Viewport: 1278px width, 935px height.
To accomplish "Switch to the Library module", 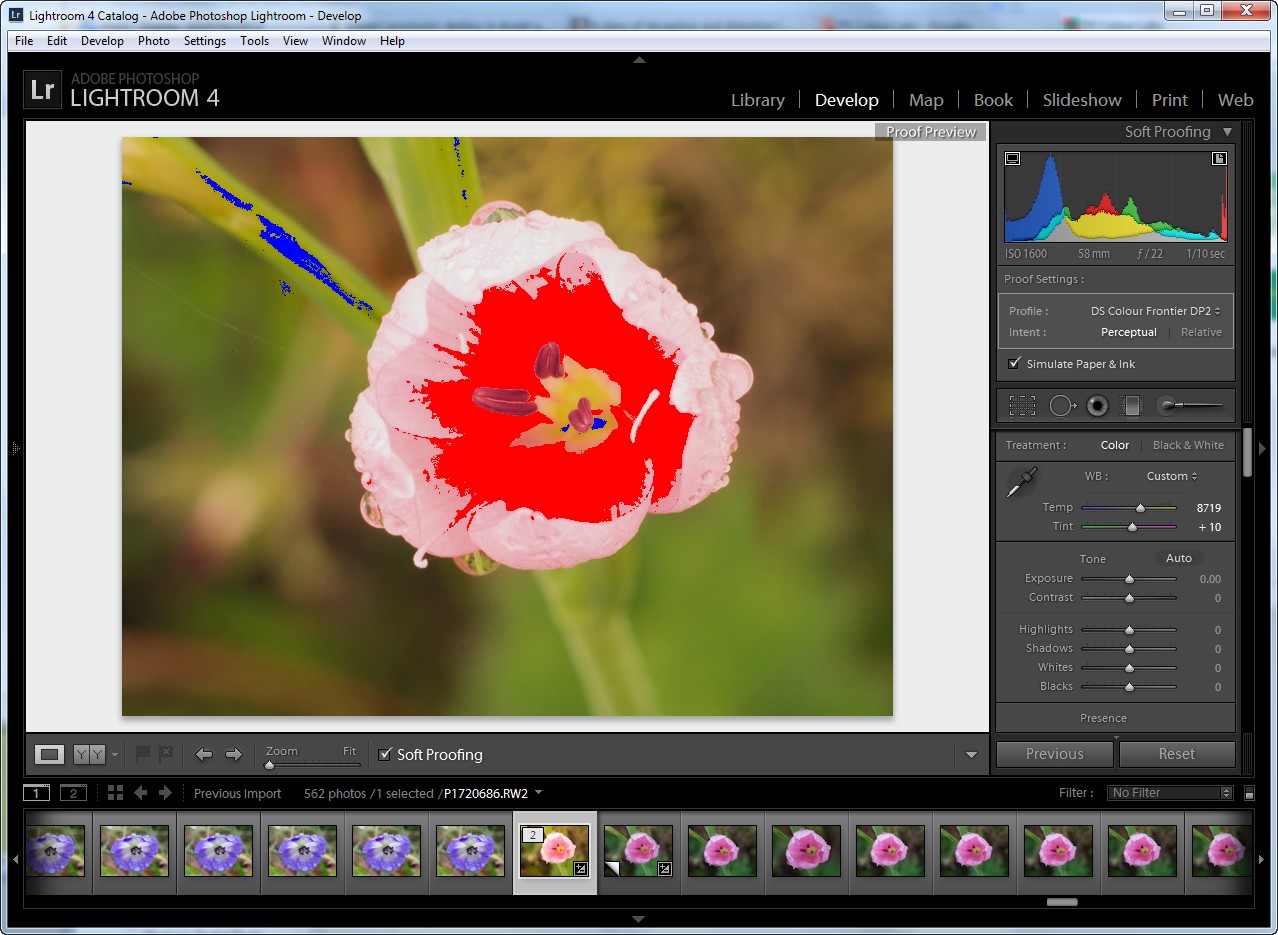I will point(757,100).
